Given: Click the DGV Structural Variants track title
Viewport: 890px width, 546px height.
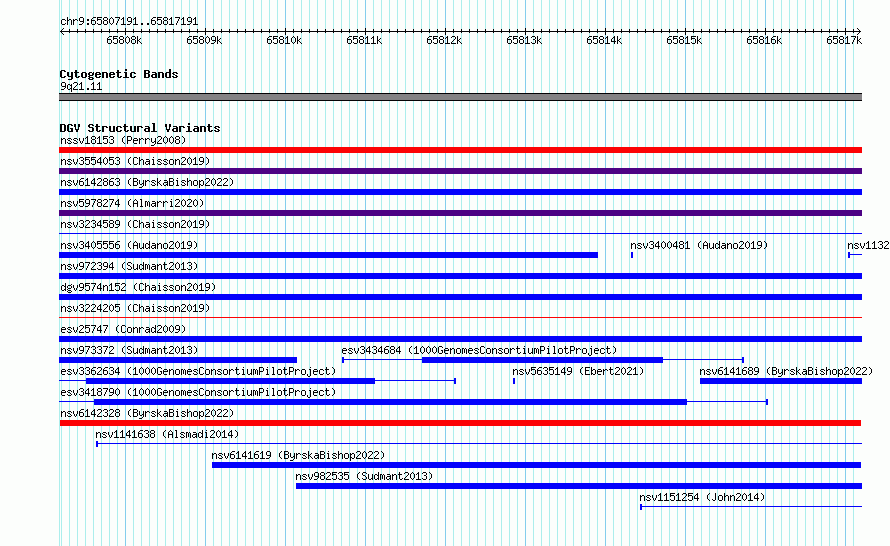Looking at the screenshot, I should 140,128.
